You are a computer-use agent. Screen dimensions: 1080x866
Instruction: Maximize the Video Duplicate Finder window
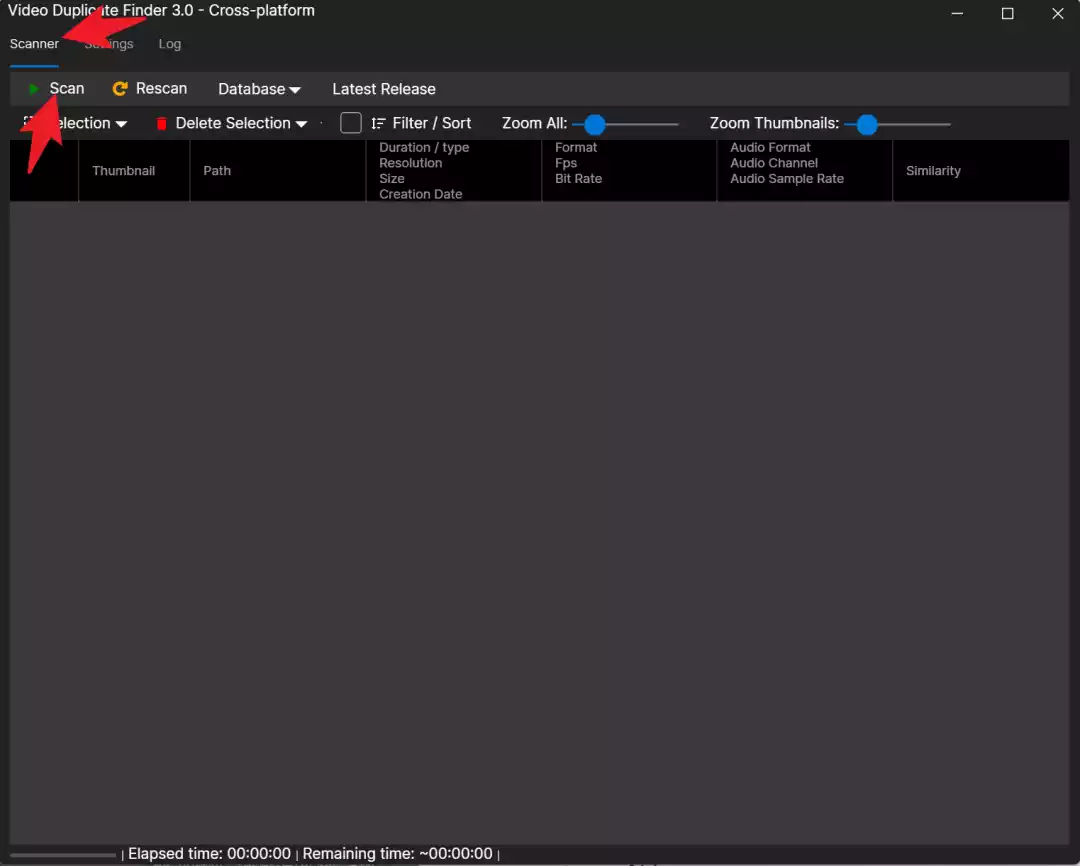coord(1008,13)
